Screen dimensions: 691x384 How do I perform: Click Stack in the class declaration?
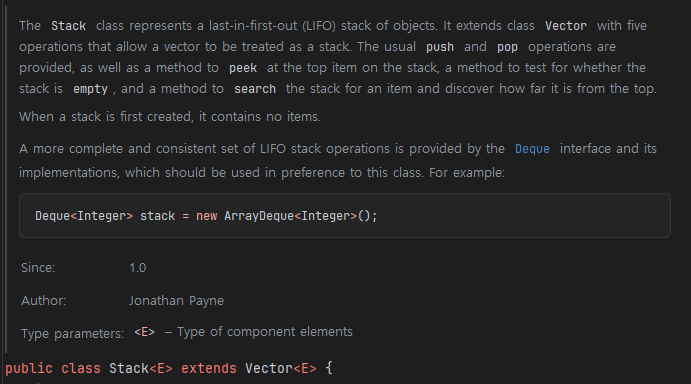coord(129,368)
